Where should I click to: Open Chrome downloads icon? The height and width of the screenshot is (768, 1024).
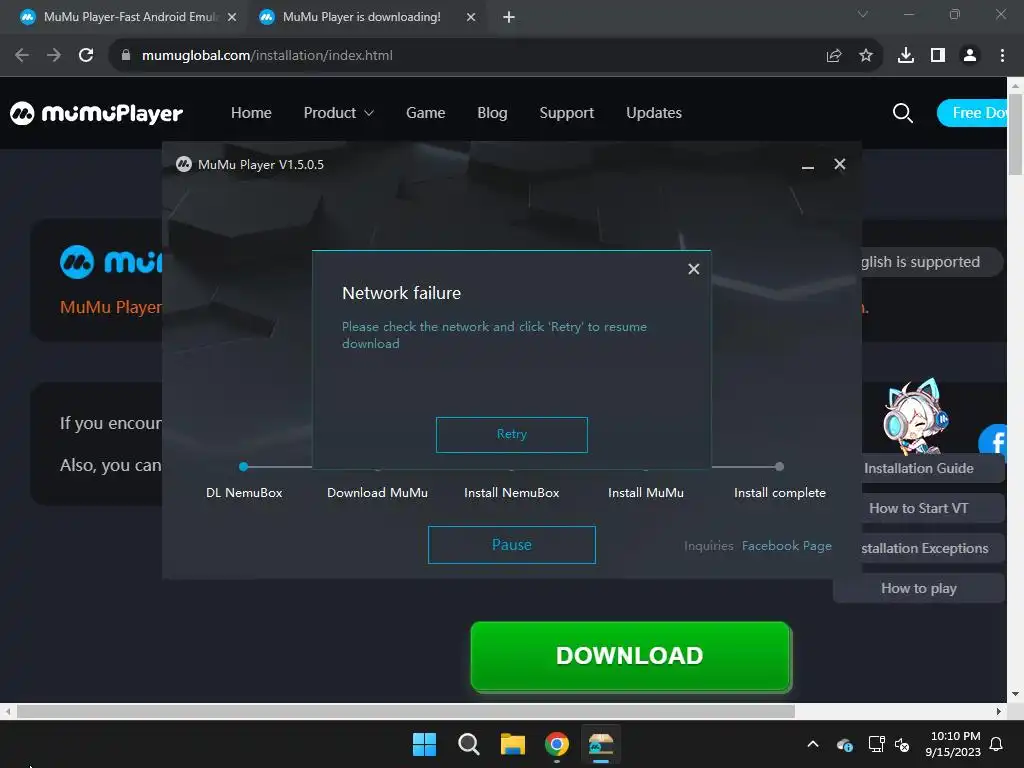pos(906,56)
